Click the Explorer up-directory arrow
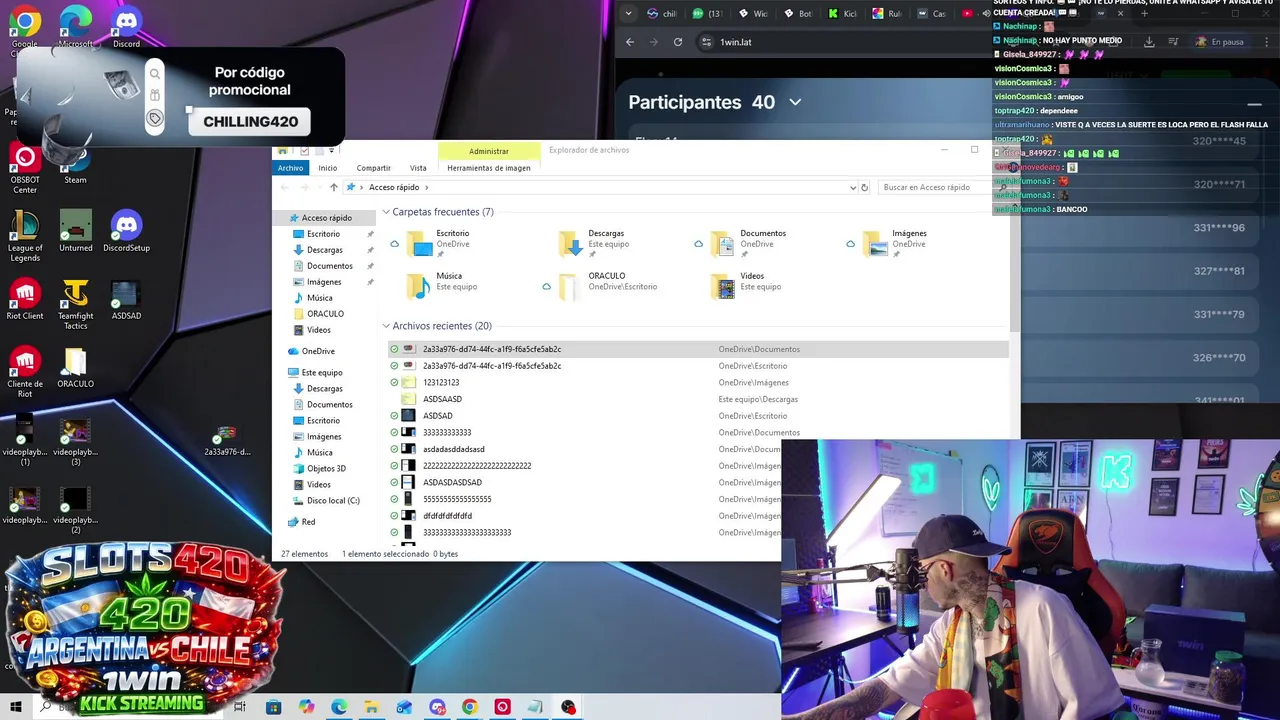This screenshot has width=1280, height=720. pyautogui.click(x=334, y=187)
